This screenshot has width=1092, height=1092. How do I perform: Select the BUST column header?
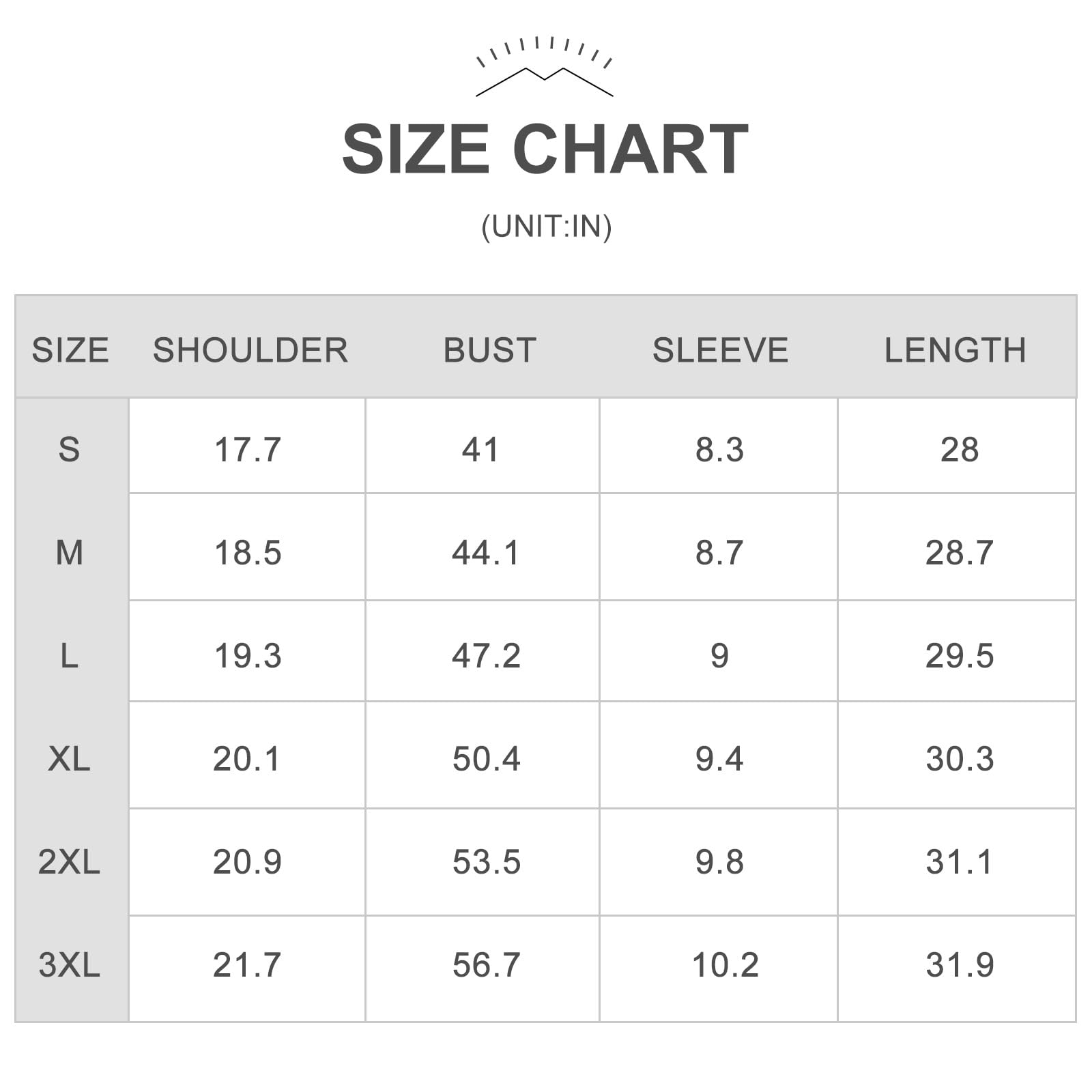coord(490,350)
